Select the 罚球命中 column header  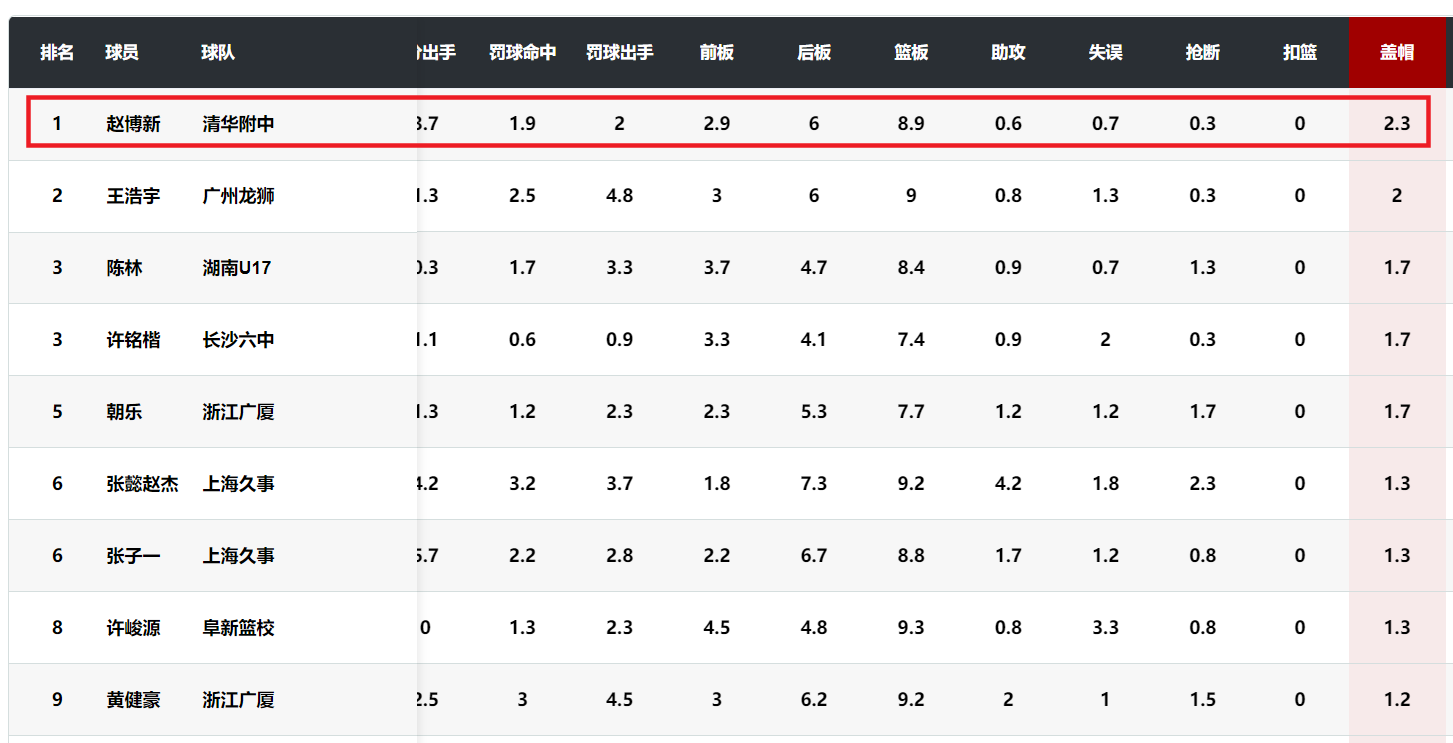coord(522,53)
